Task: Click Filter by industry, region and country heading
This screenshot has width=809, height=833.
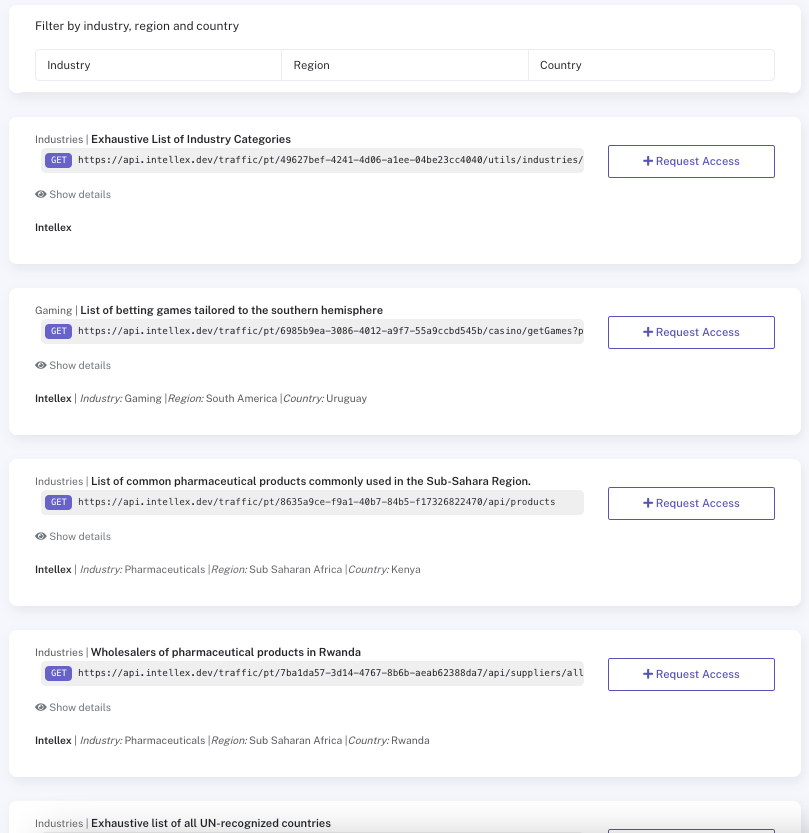Action: [137, 26]
